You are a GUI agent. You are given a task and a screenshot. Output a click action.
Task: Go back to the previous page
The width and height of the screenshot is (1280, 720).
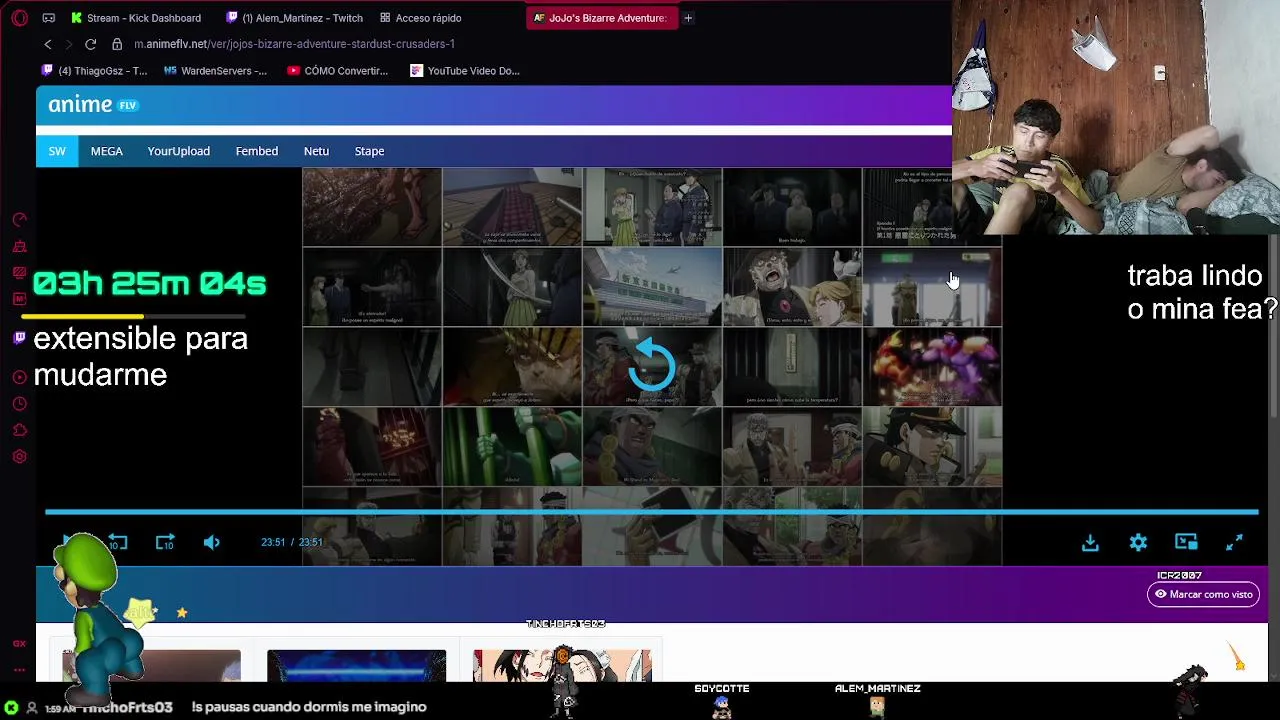pos(48,44)
